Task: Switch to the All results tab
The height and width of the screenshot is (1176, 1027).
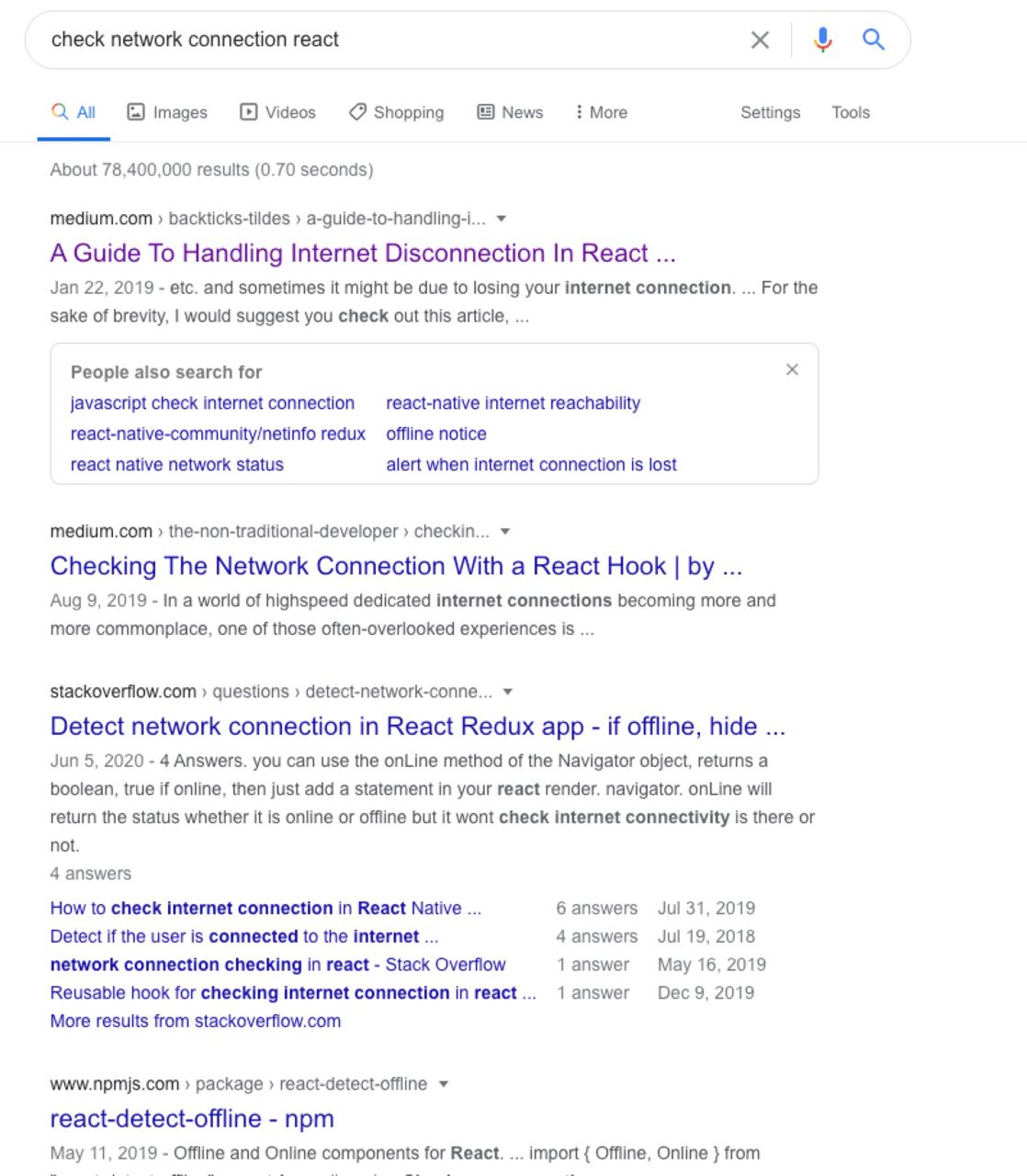Action: [73, 112]
